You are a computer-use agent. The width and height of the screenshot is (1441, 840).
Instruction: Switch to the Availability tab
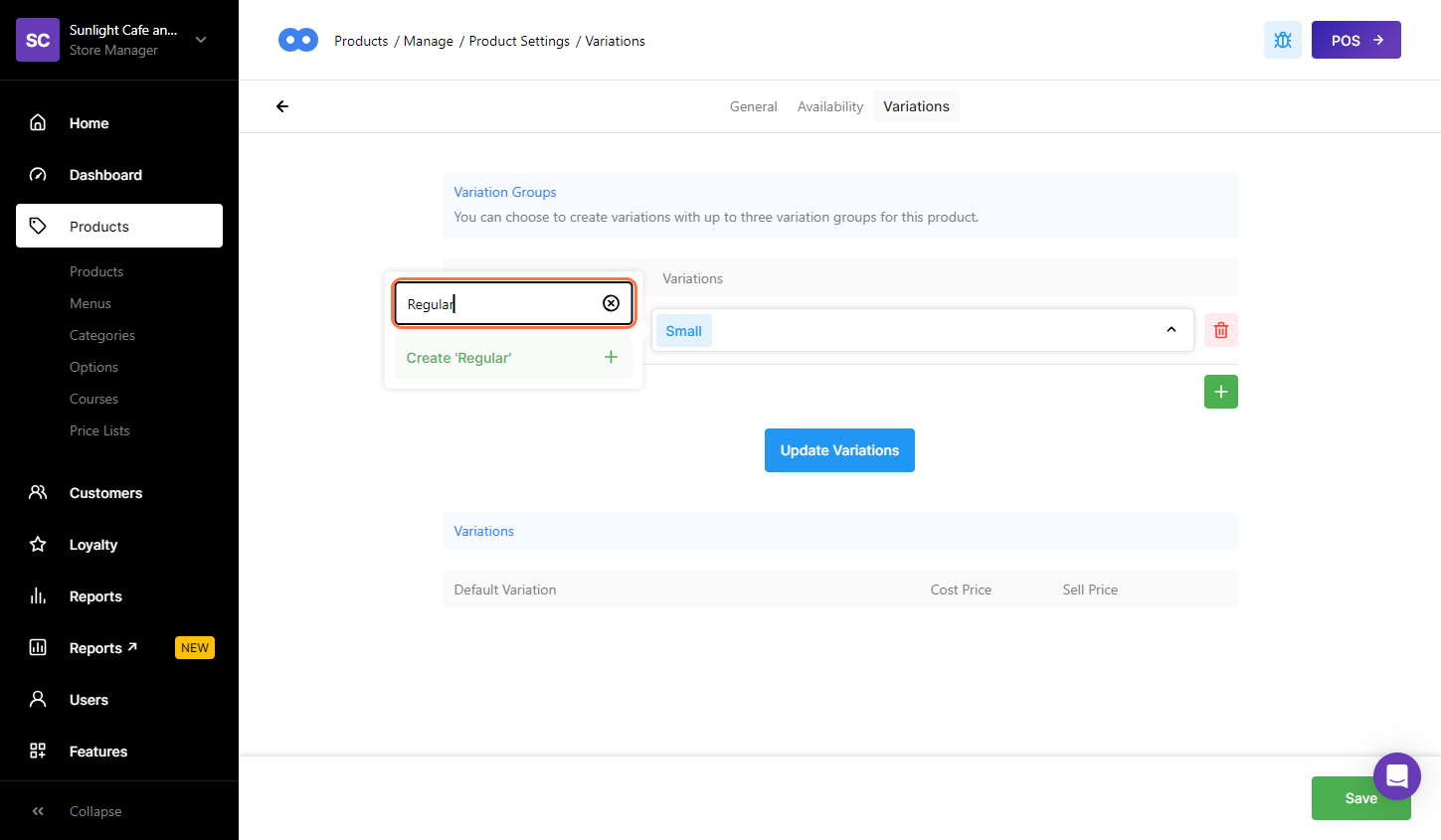tap(829, 106)
